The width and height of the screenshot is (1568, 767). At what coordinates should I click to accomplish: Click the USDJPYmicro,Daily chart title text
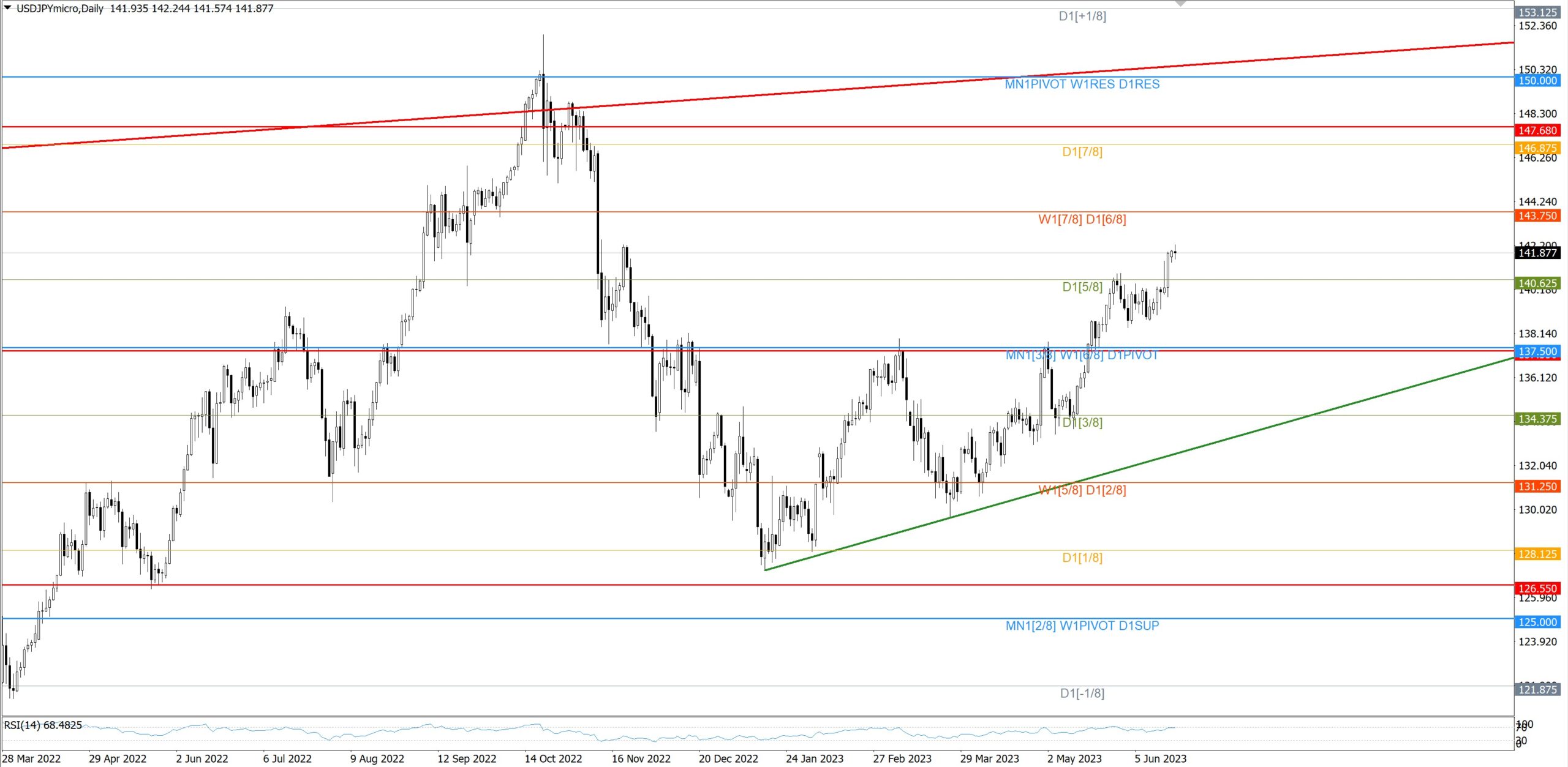(60, 9)
